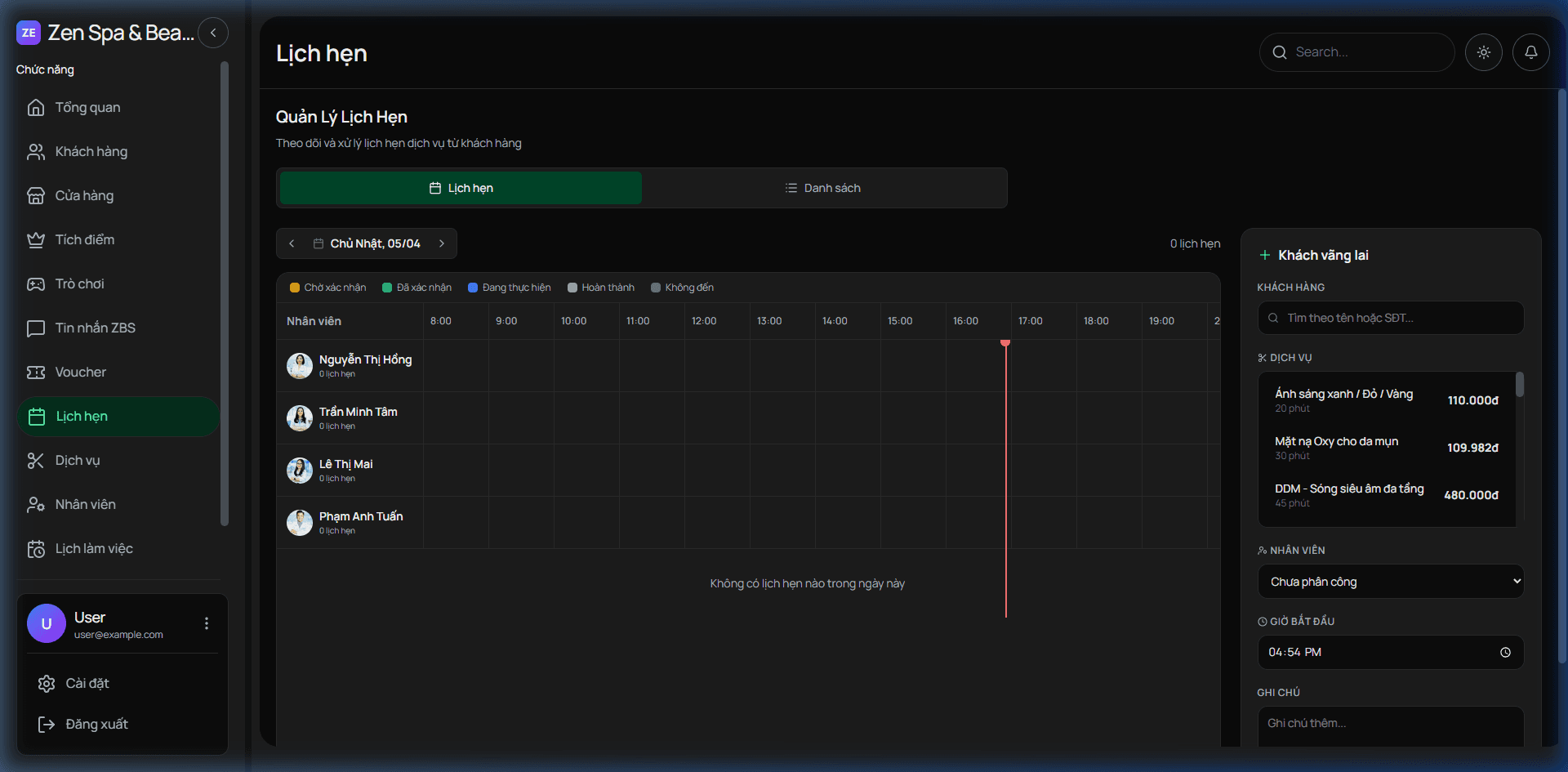The width and height of the screenshot is (1568, 772).
Task: Click the Đăng xuất logout icon
Action: coord(47,725)
